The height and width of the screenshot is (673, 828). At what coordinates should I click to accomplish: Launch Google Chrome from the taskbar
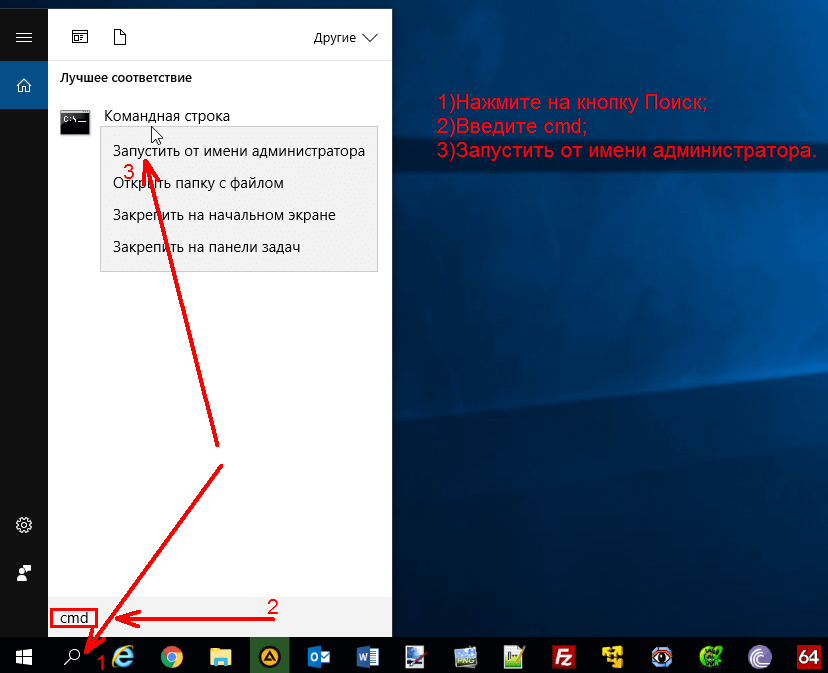(x=172, y=656)
